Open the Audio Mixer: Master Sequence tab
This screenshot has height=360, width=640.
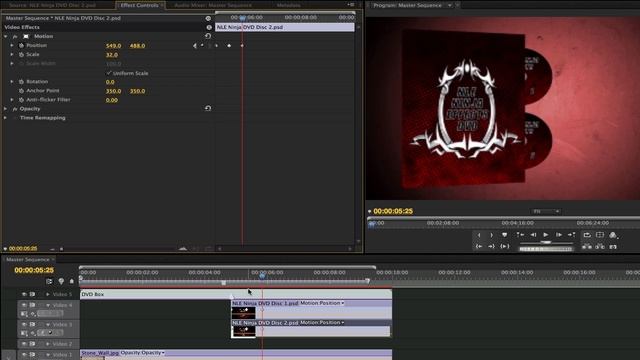click(x=213, y=5)
